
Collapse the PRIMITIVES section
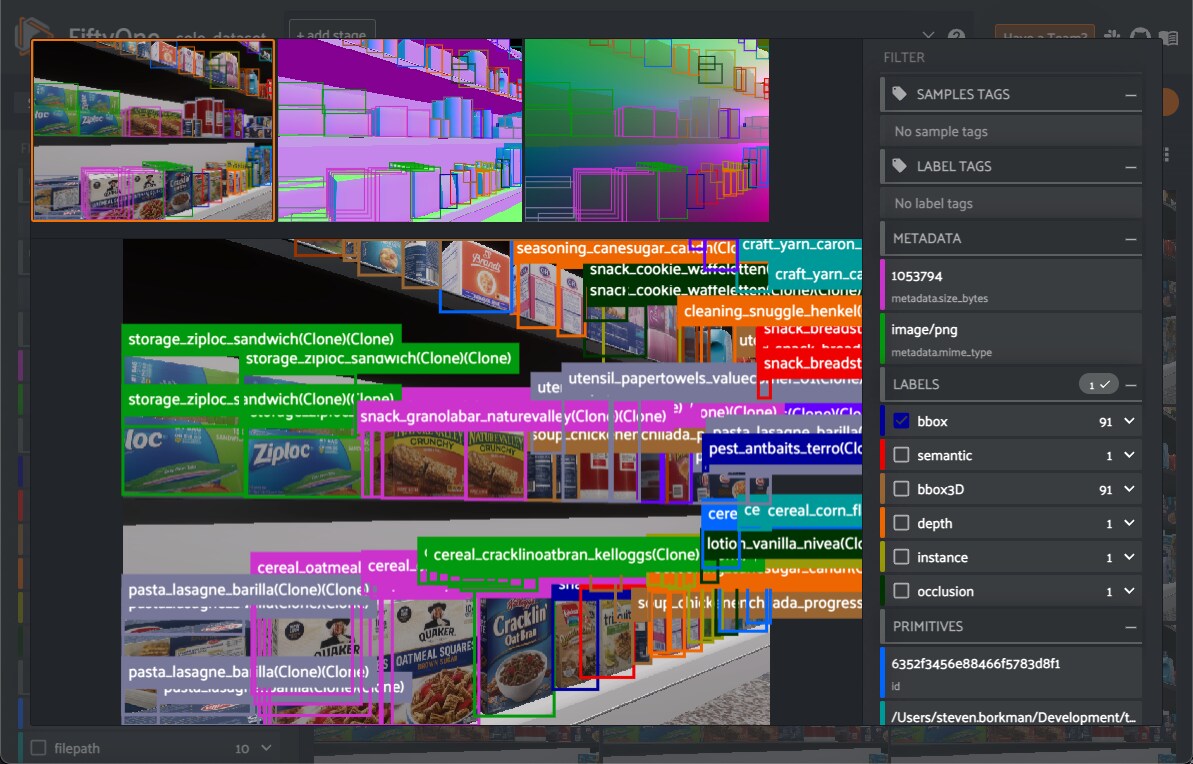1131,627
